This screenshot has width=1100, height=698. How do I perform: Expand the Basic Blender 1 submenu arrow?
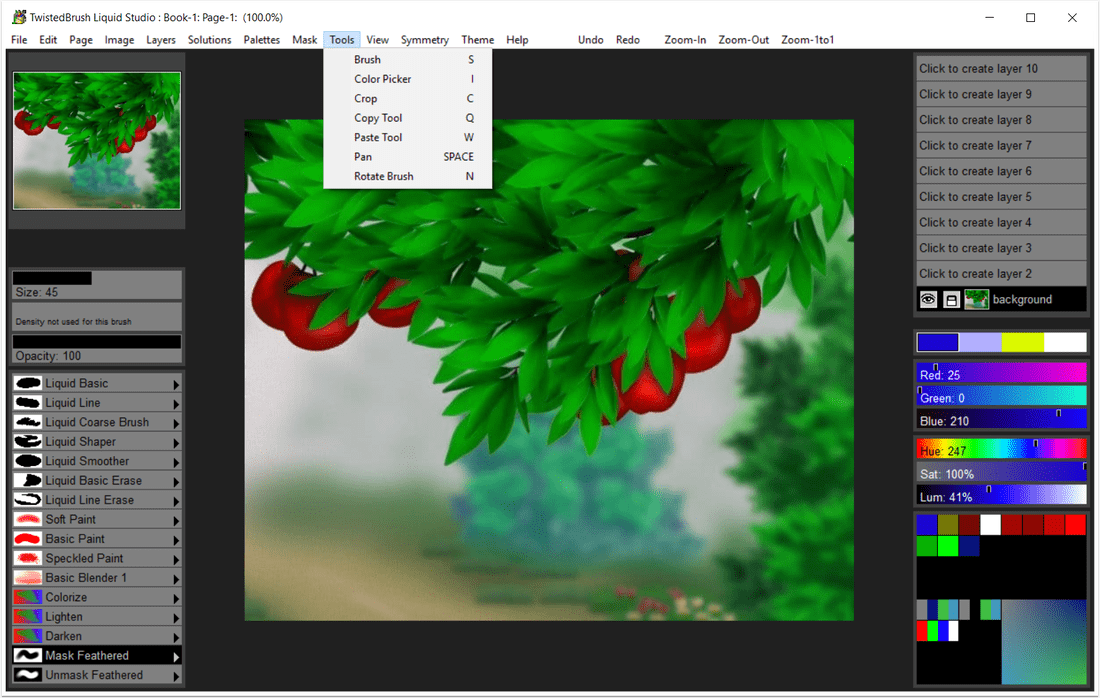(176, 579)
